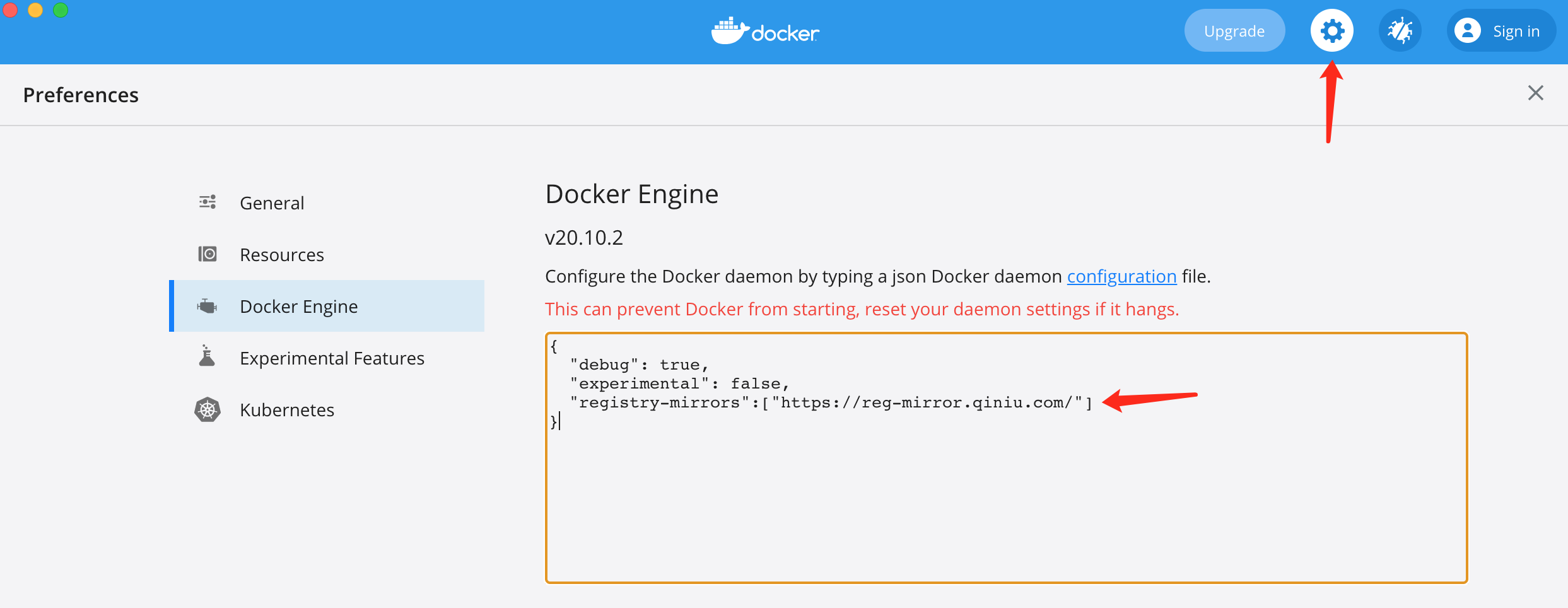The height and width of the screenshot is (608, 1568).
Task: Click the green fullscreen window button
Action: pos(61,9)
